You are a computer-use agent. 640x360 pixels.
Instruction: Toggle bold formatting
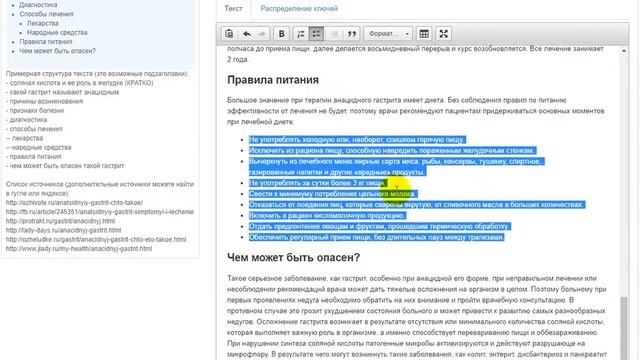coord(281,34)
